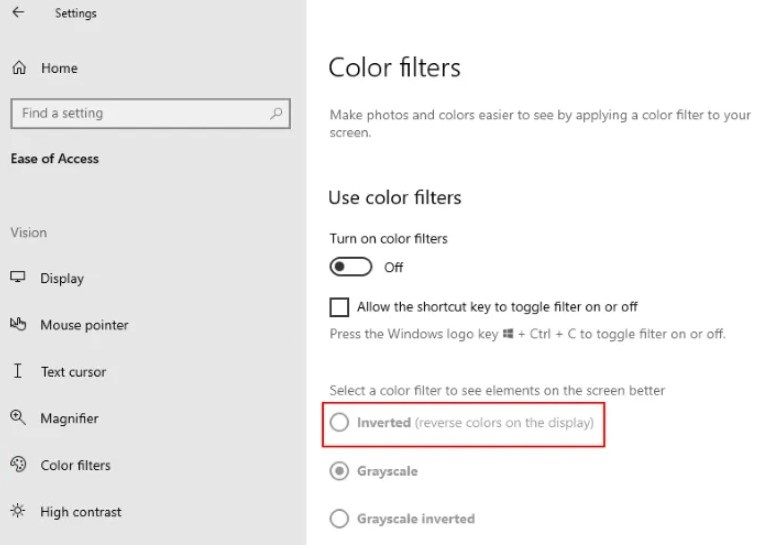This screenshot has height=548, width=760.
Task: Click the magnifying glass search icon
Action: point(276,113)
